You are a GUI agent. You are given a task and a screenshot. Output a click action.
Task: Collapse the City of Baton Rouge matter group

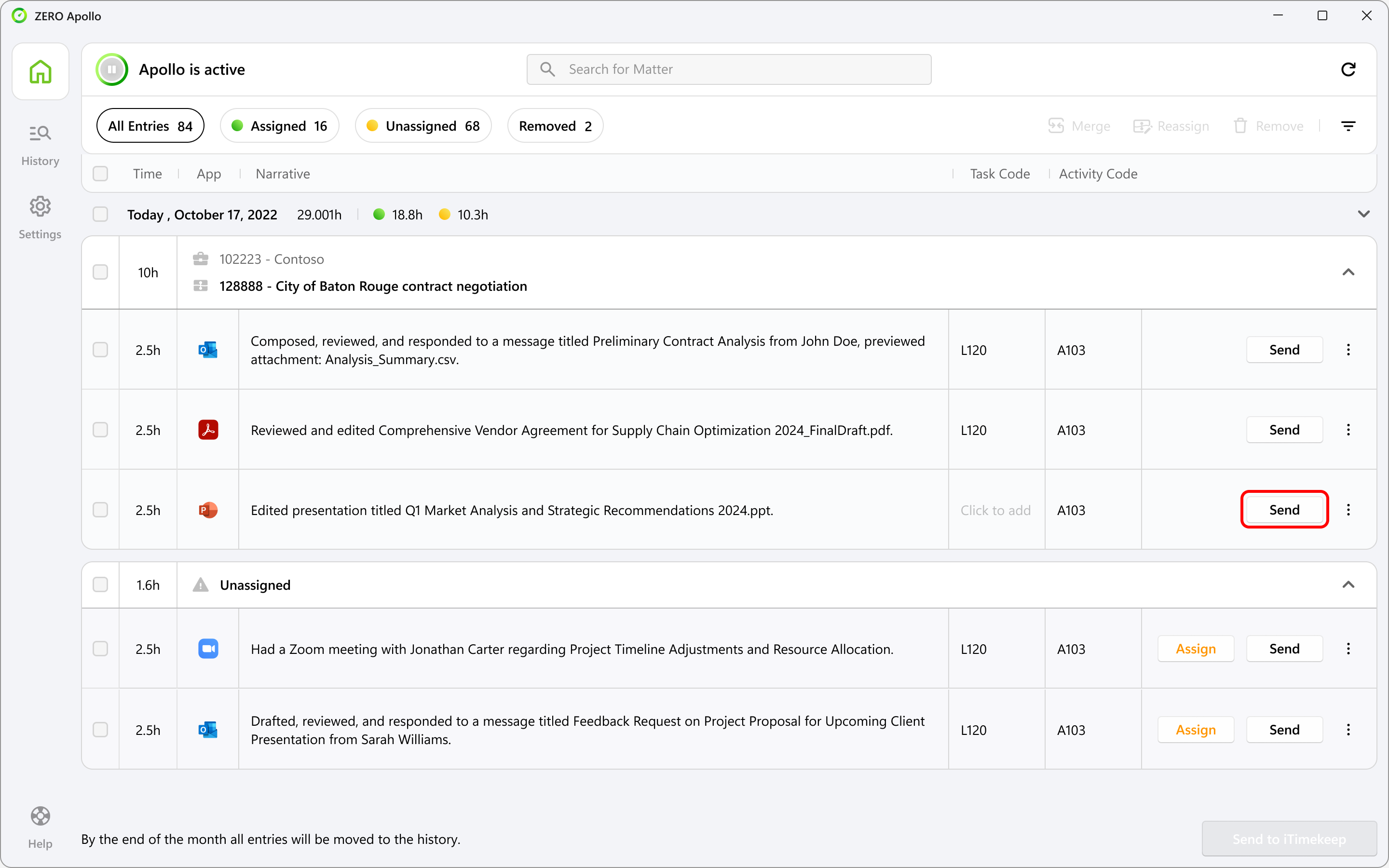click(1349, 272)
